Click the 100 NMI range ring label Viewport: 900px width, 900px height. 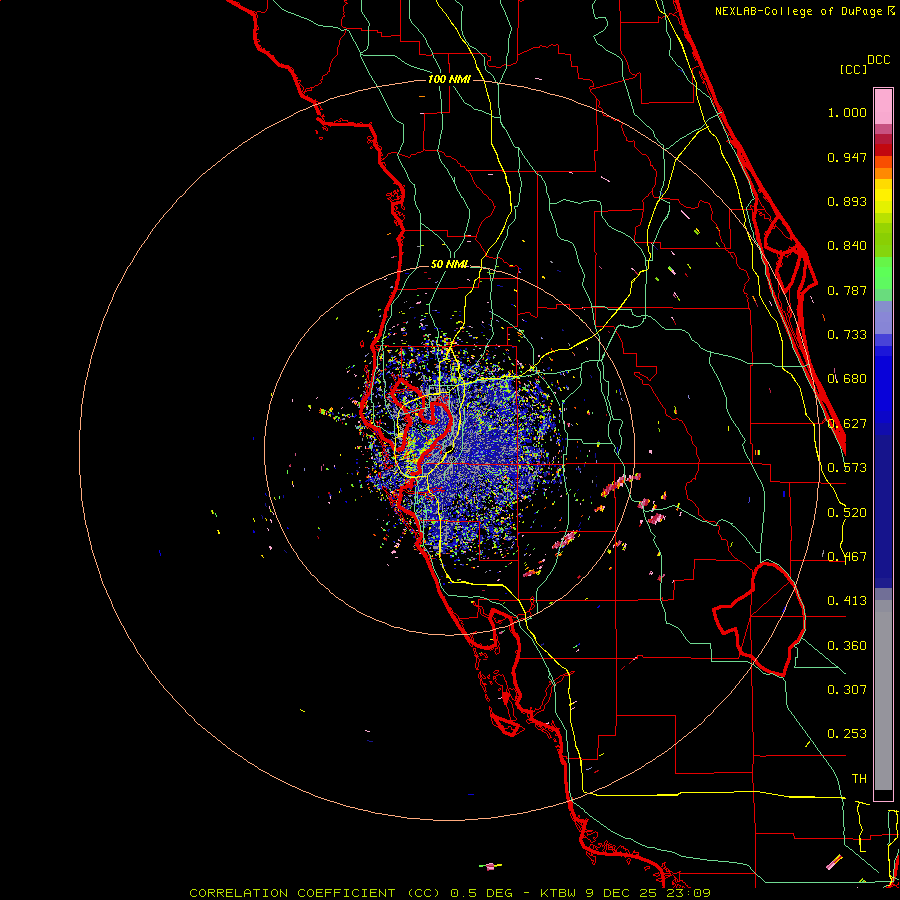449,79
